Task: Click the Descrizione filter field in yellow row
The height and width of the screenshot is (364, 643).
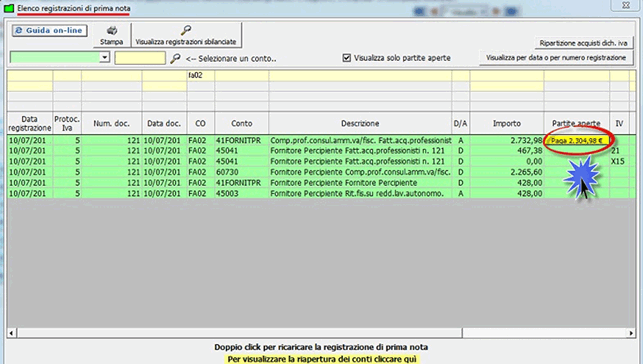Action: 360,75
